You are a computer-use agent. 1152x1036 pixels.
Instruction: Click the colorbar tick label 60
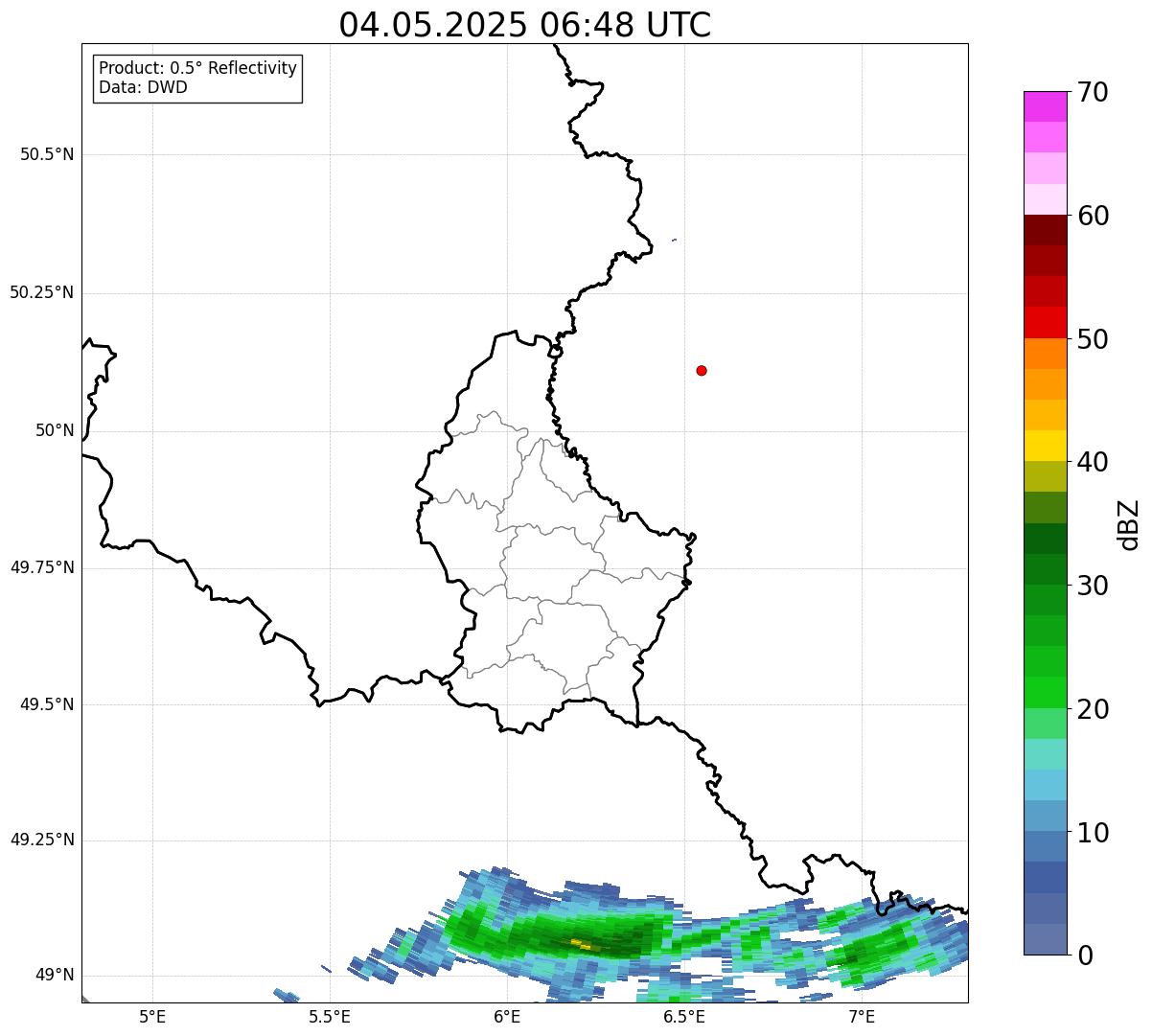(x=1093, y=216)
